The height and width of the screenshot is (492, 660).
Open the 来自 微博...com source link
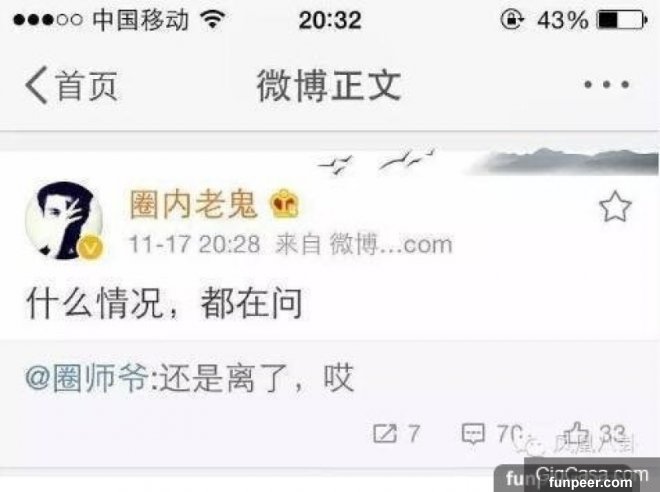point(364,244)
